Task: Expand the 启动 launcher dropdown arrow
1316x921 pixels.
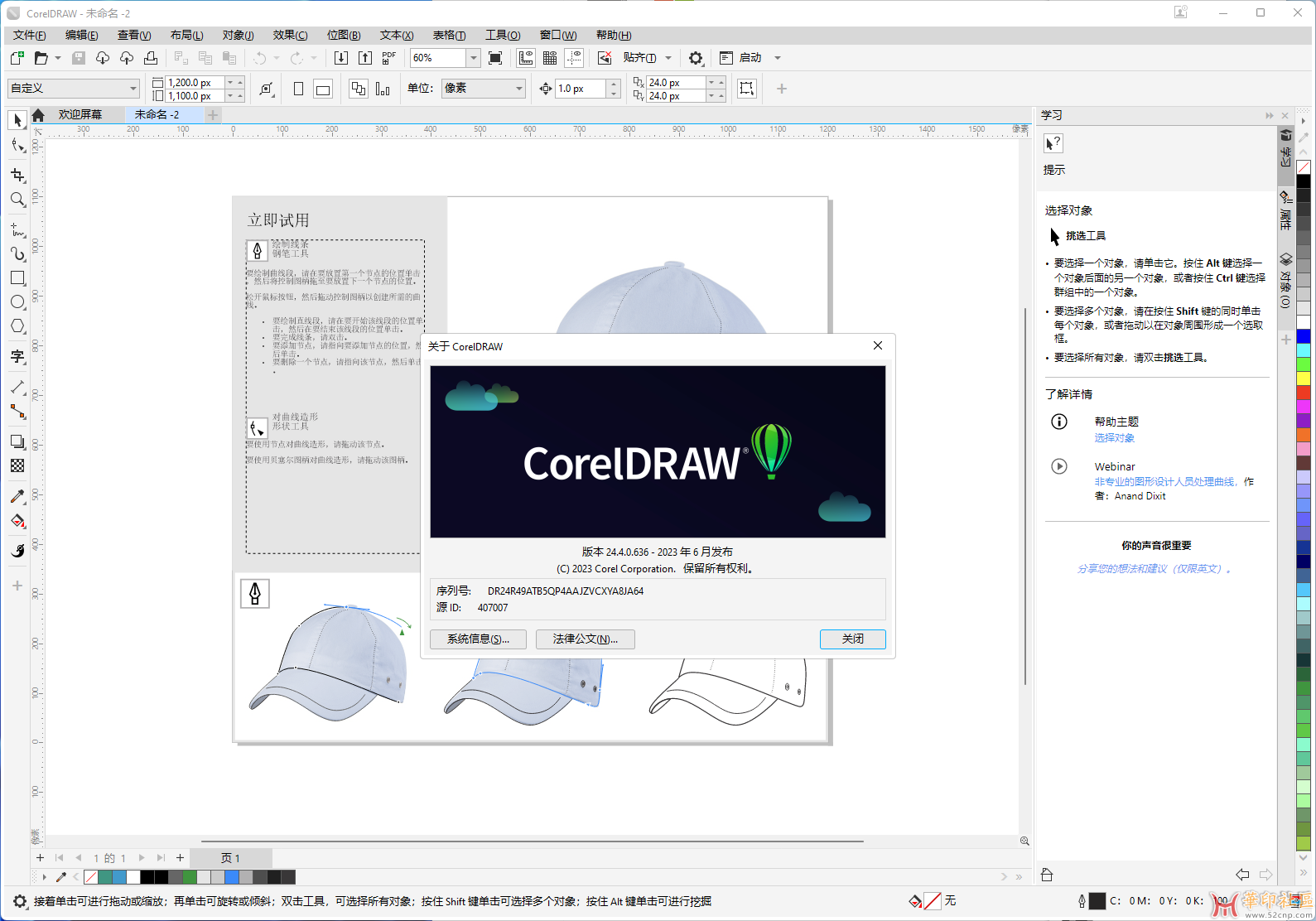Action: pos(778,58)
